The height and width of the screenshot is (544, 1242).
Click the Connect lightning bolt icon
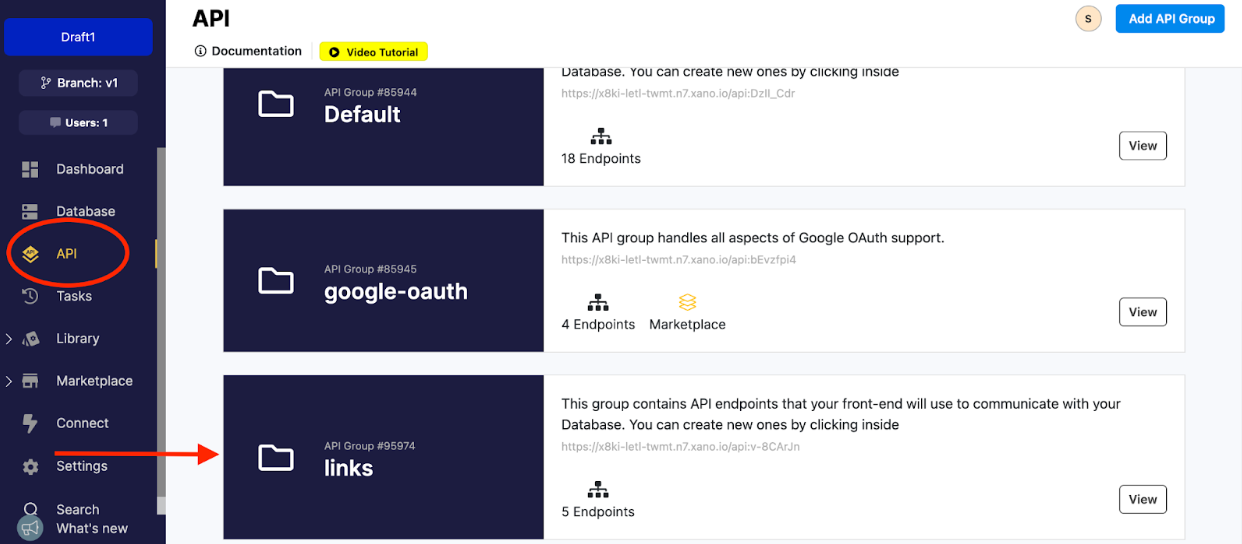[x=30, y=423]
